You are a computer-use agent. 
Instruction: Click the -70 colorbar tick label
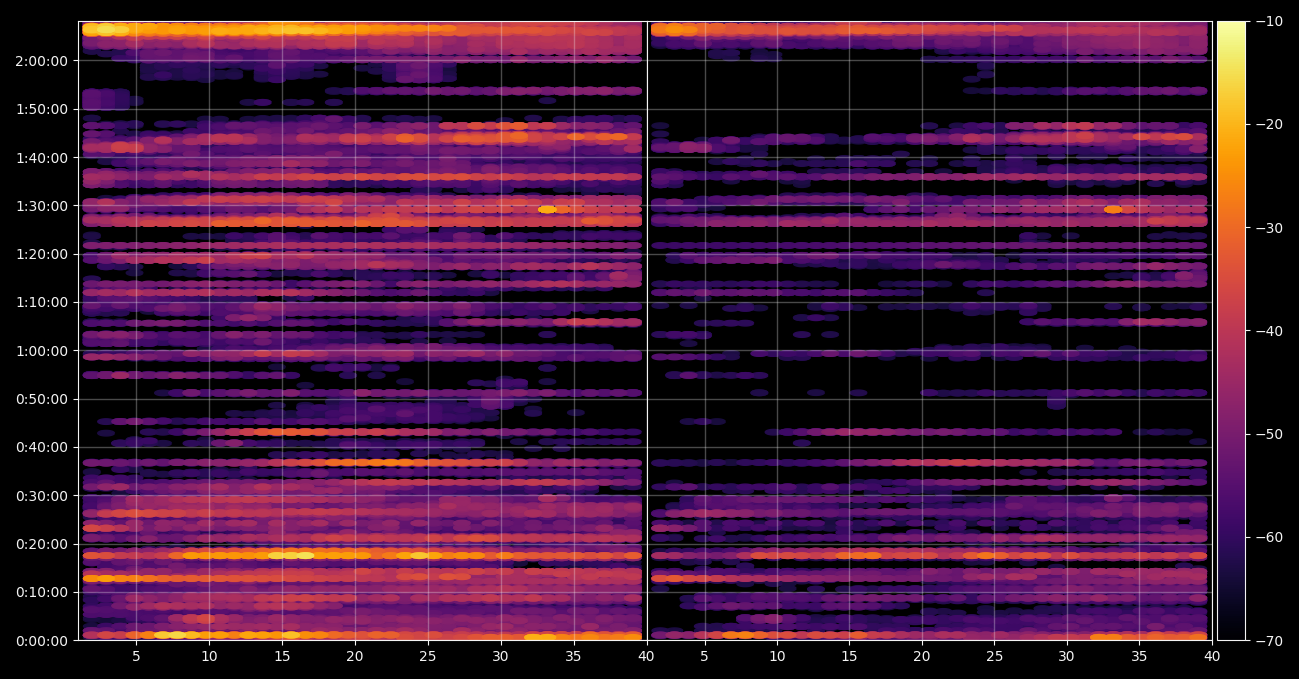point(1269,640)
